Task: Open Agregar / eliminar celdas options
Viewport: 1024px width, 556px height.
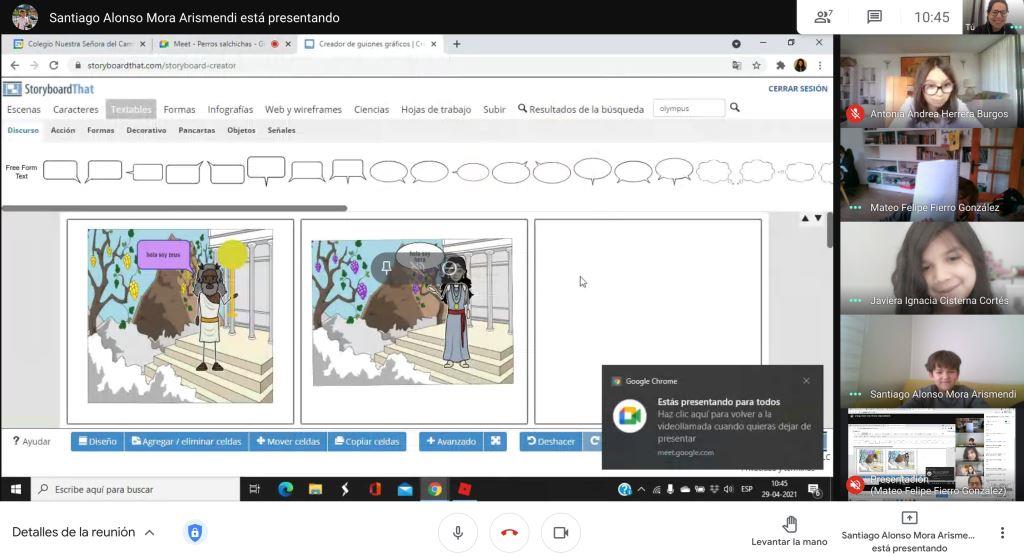Action: [x=186, y=441]
